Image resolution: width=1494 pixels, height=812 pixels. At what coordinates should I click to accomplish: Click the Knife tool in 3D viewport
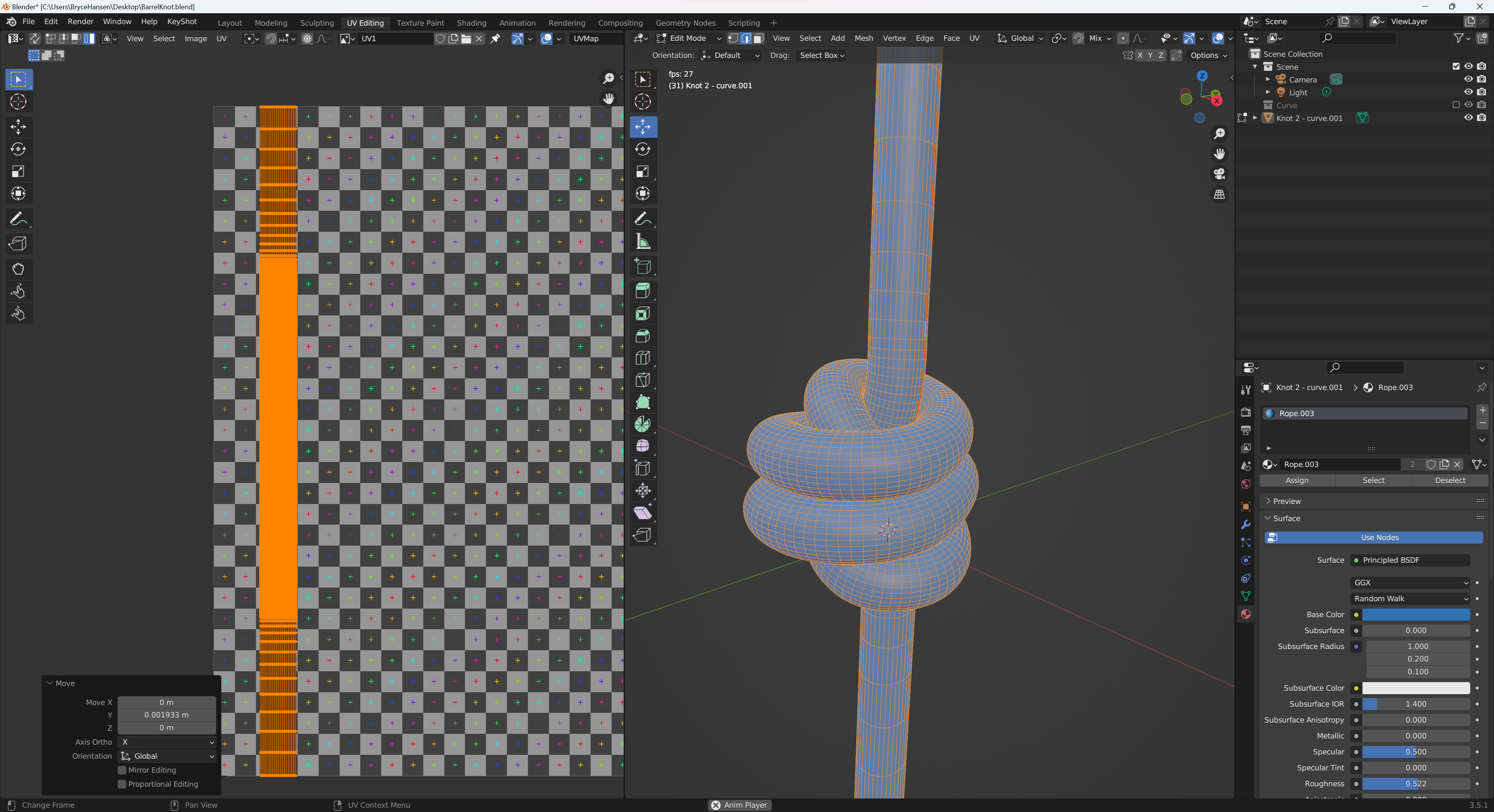[x=643, y=380]
